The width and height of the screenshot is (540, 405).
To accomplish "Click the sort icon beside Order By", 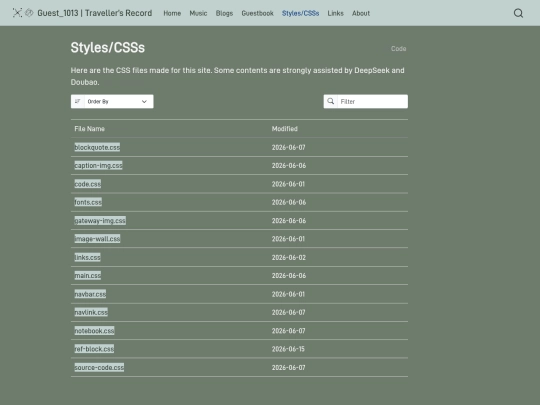I will (x=77, y=101).
